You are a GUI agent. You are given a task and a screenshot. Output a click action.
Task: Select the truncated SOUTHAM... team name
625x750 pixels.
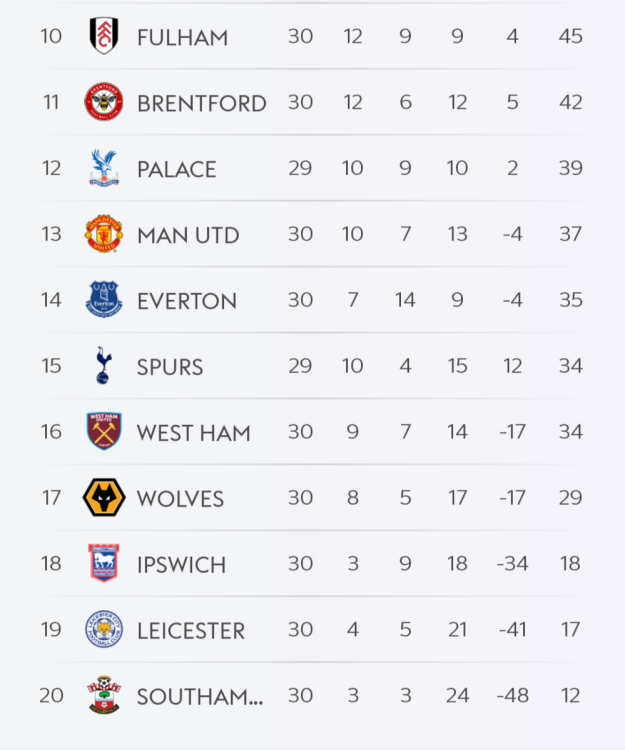click(200, 698)
